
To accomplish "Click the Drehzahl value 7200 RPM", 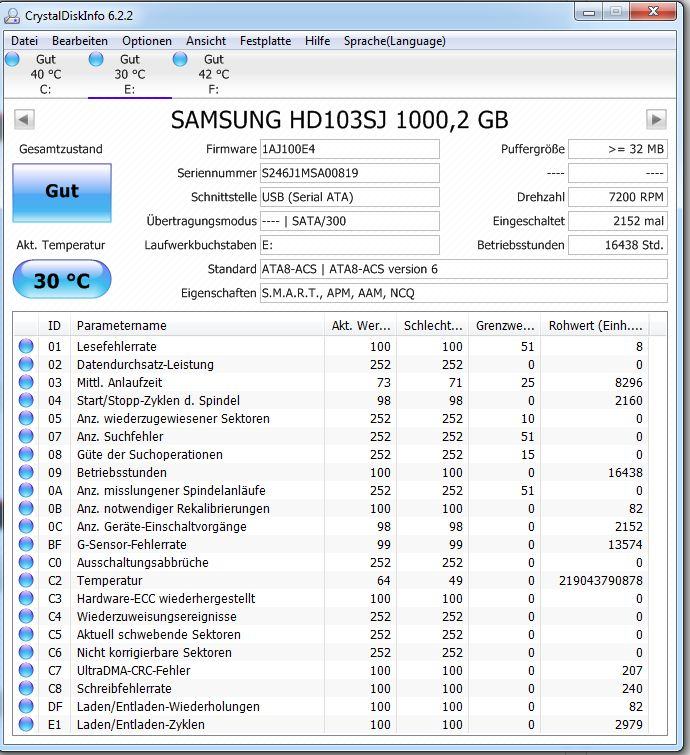I will [x=618, y=197].
